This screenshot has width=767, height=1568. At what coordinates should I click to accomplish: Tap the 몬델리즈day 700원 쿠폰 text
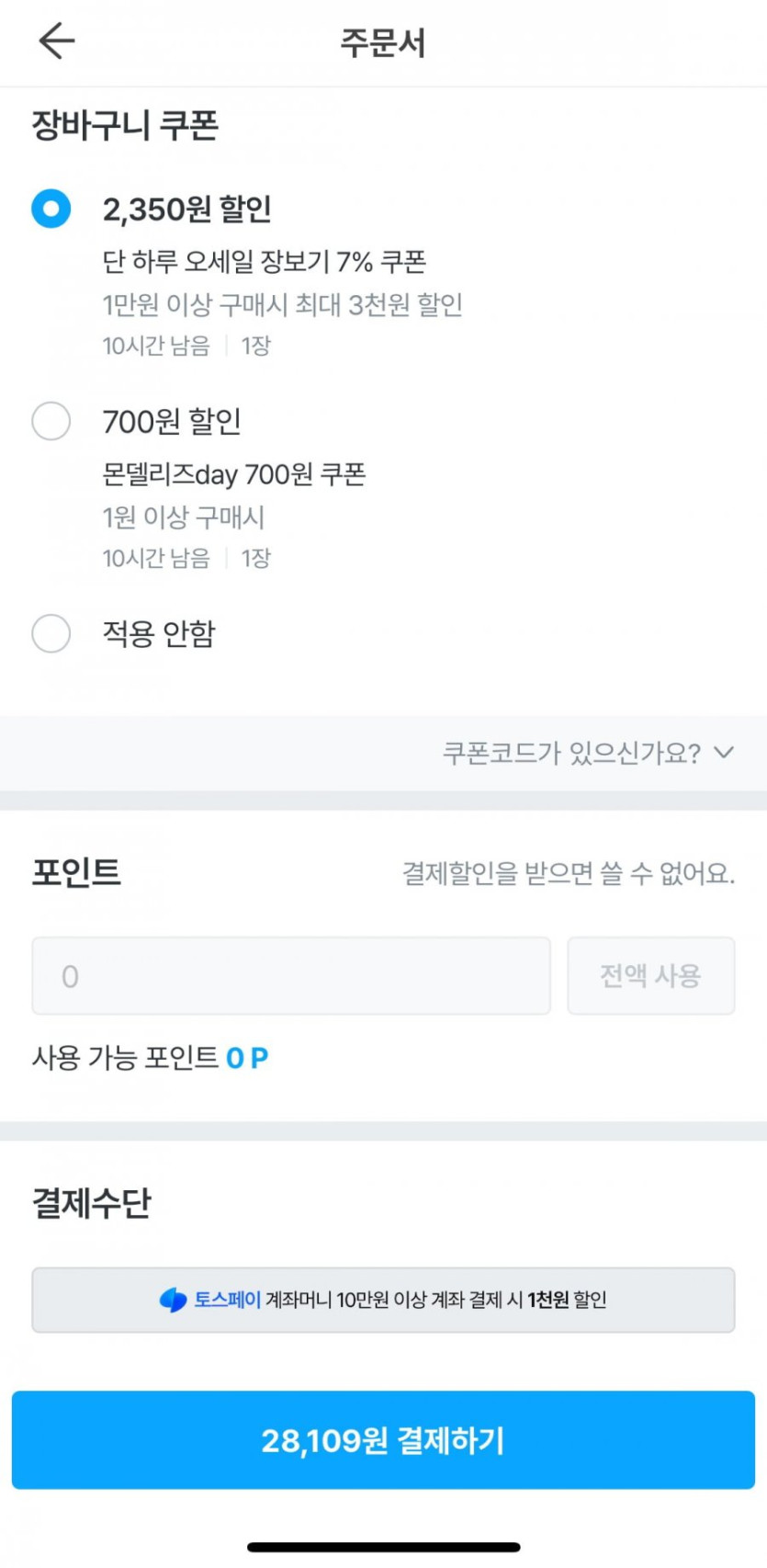234,474
